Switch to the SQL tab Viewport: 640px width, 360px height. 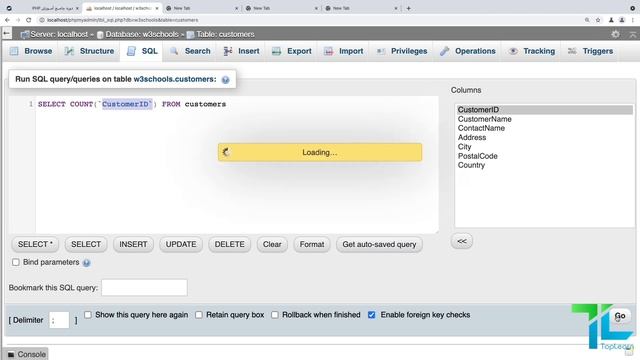coord(142,51)
